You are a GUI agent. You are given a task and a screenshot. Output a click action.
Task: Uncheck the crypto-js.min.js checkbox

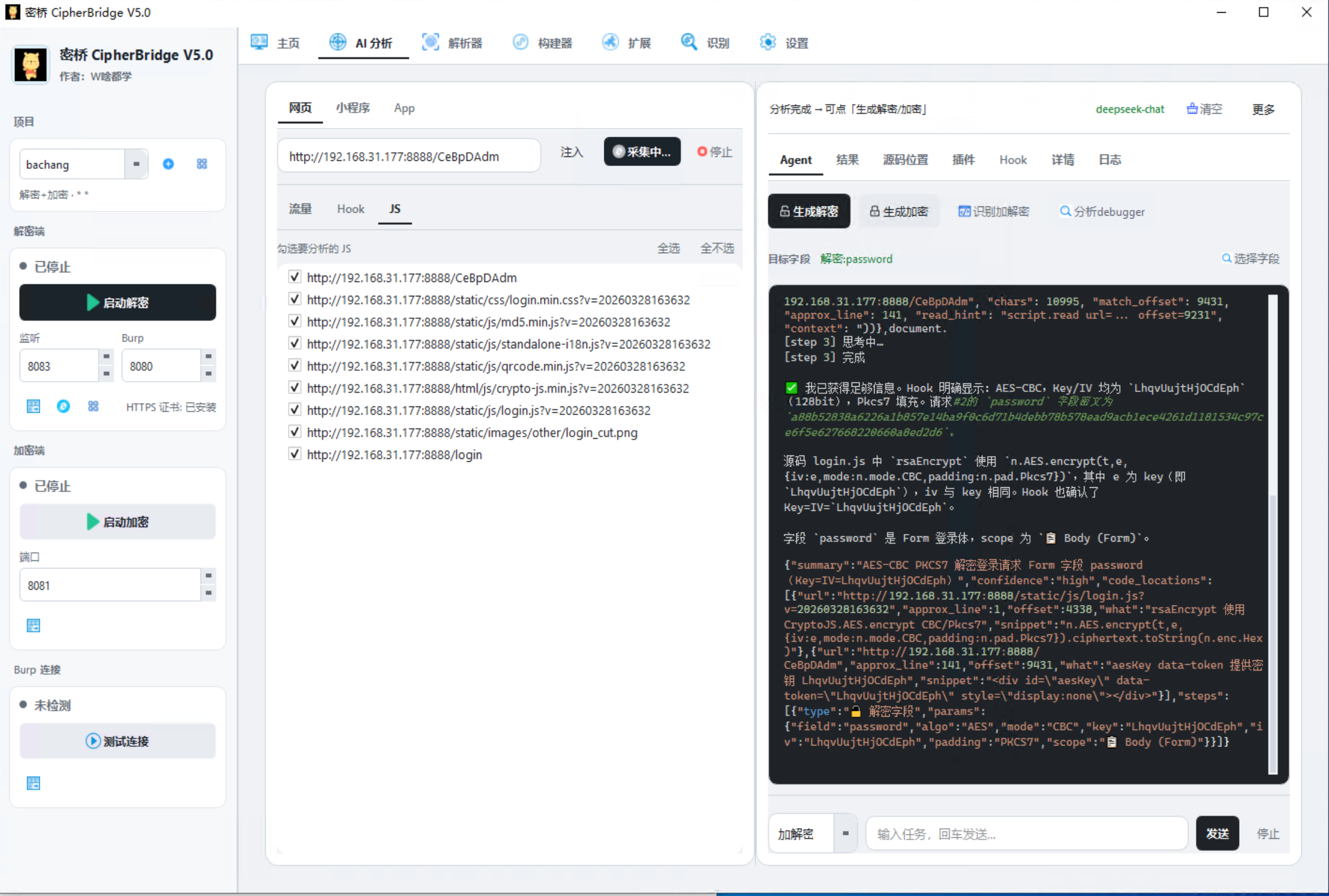pyautogui.click(x=295, y=387)
